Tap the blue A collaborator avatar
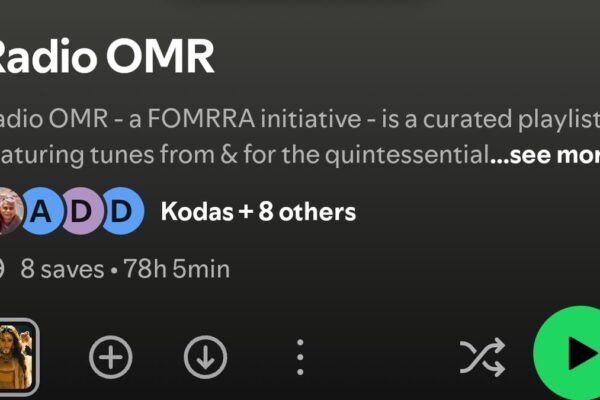The image size is (600, 400). (x=42, y=211)
